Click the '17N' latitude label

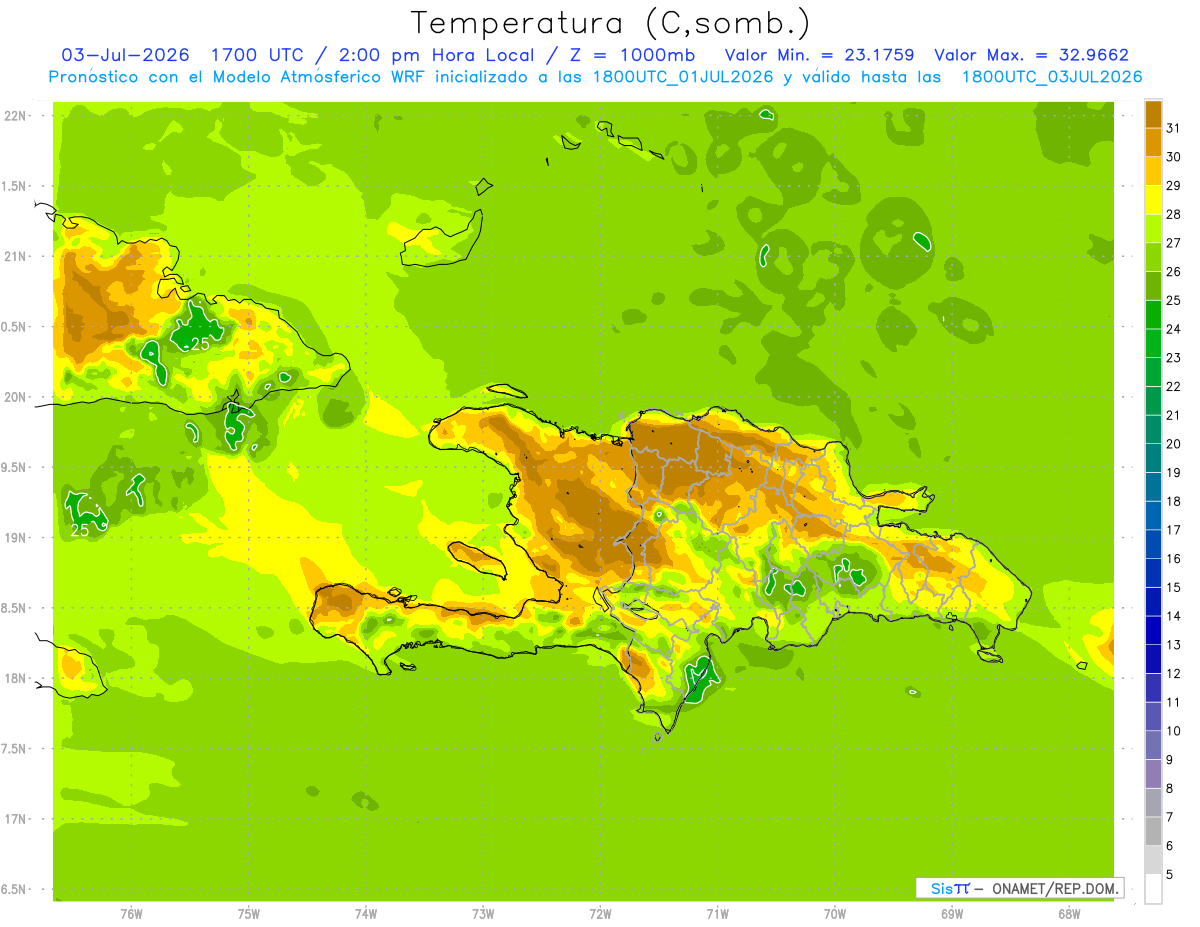(17, 819)
